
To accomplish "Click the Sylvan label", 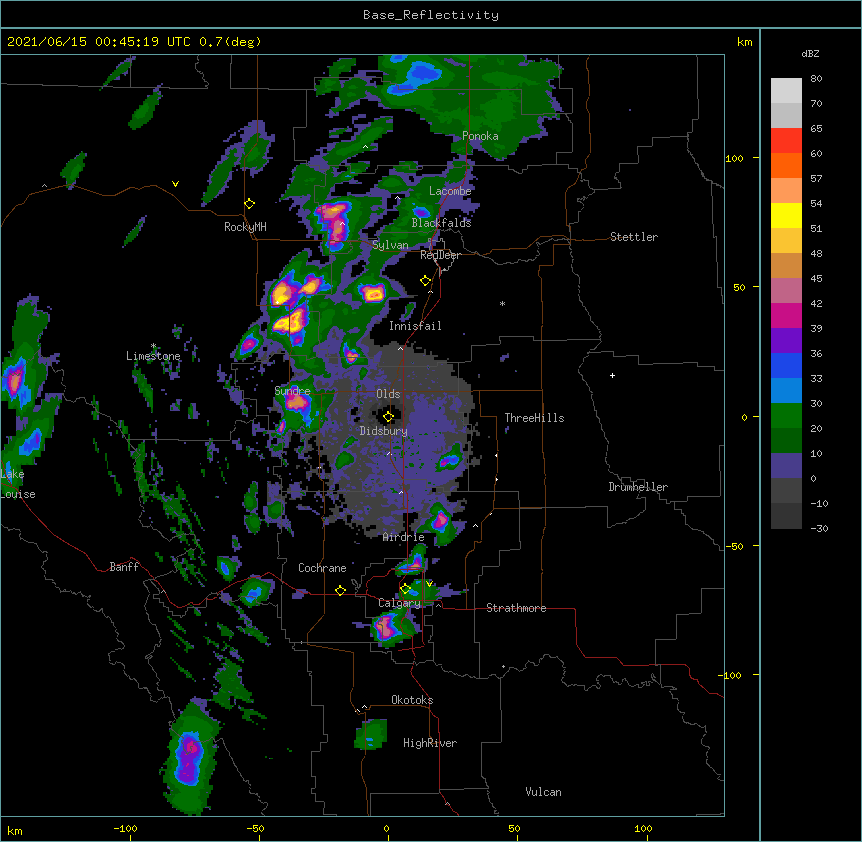I will click(390, 245).
